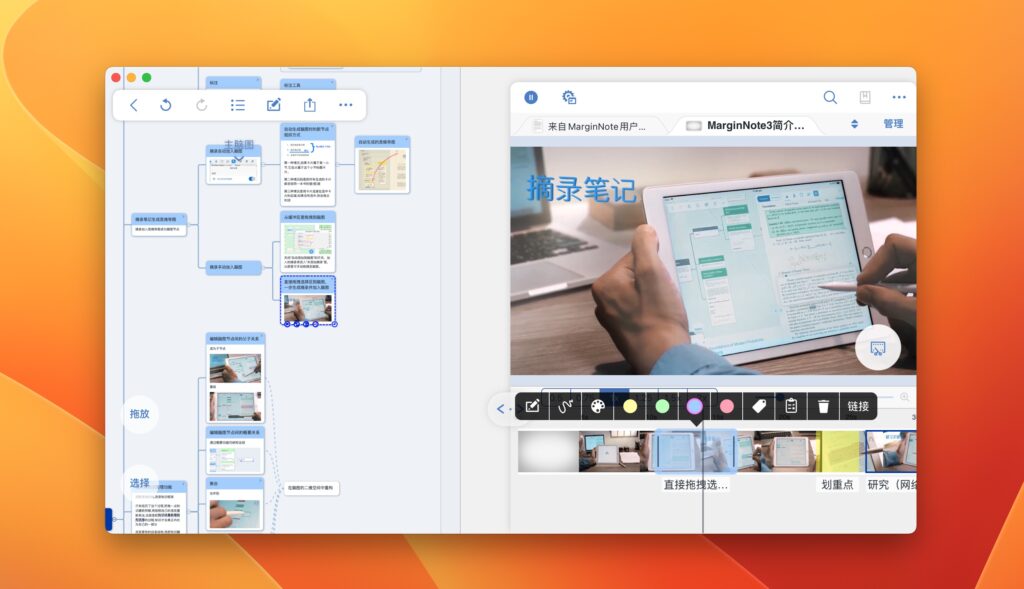Screen dimensions: 1024x589
Task: Pause playback with the blue pause icon
Action: point(532,97)
